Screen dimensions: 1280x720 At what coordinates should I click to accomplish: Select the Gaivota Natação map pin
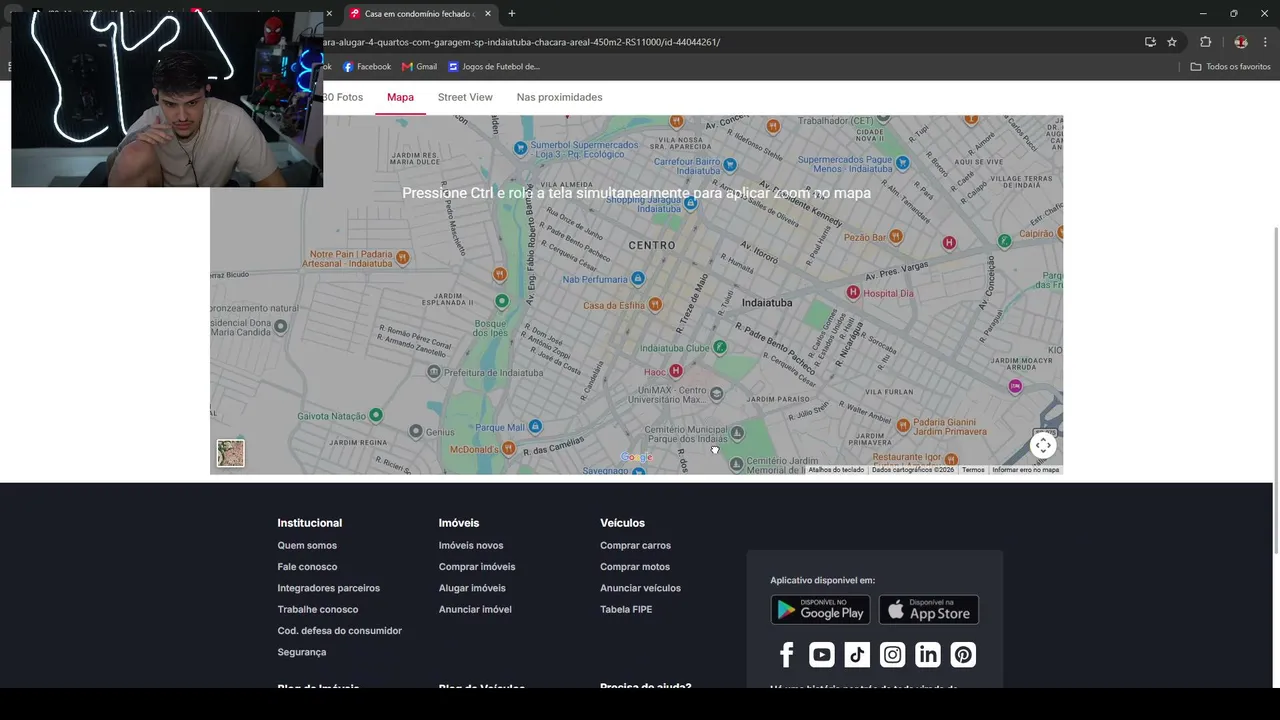coord(376,415)
